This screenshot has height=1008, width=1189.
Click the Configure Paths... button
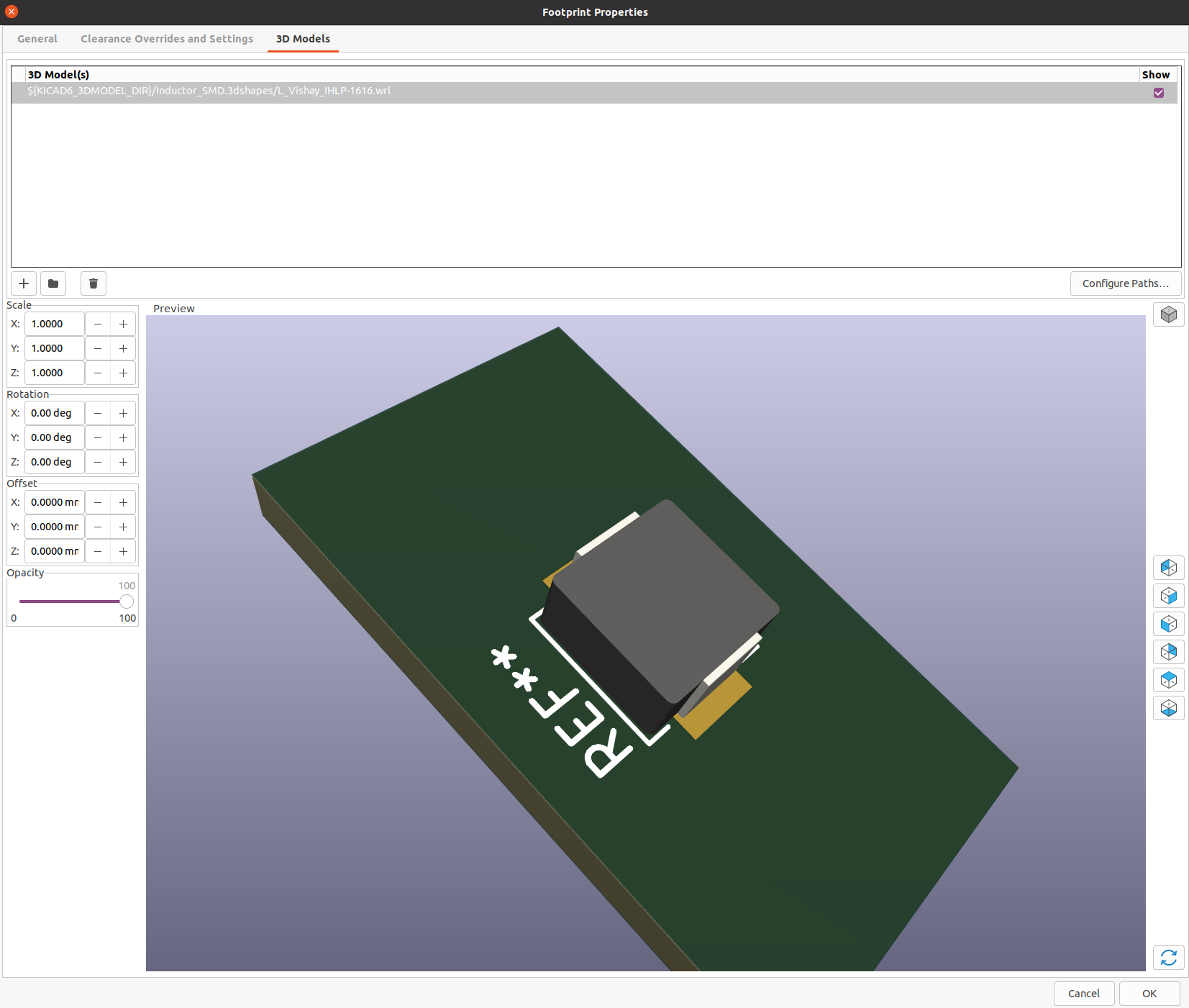coord(1125,283)
